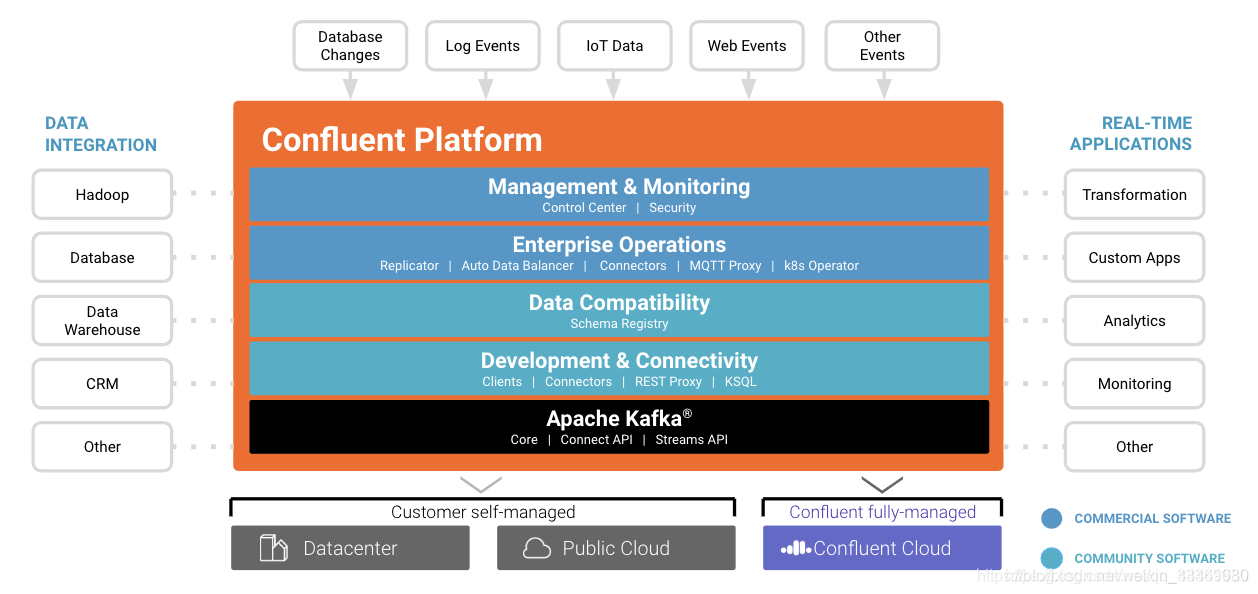Click the Streams API label

coord(691,440)
